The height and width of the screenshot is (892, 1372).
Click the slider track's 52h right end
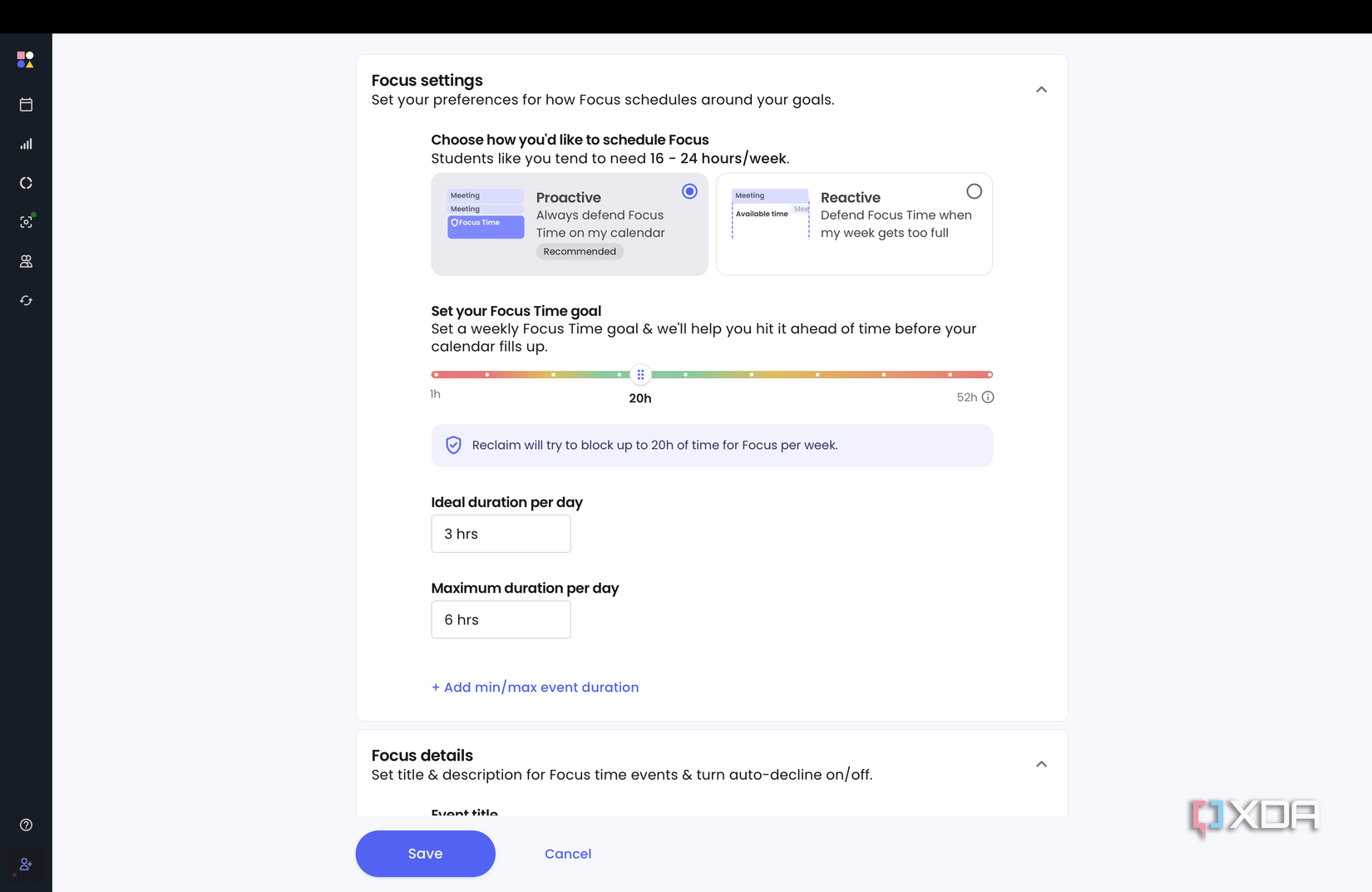click(x=989, y=374)
